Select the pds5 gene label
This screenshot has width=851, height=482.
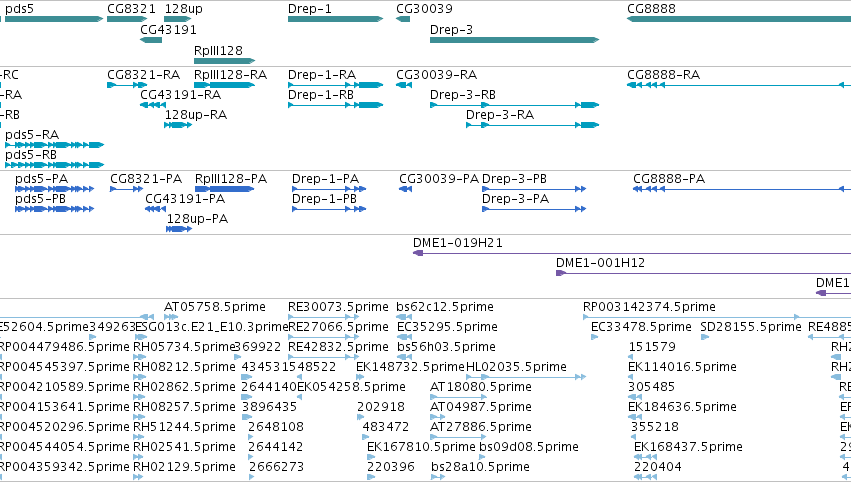(19, 9)
